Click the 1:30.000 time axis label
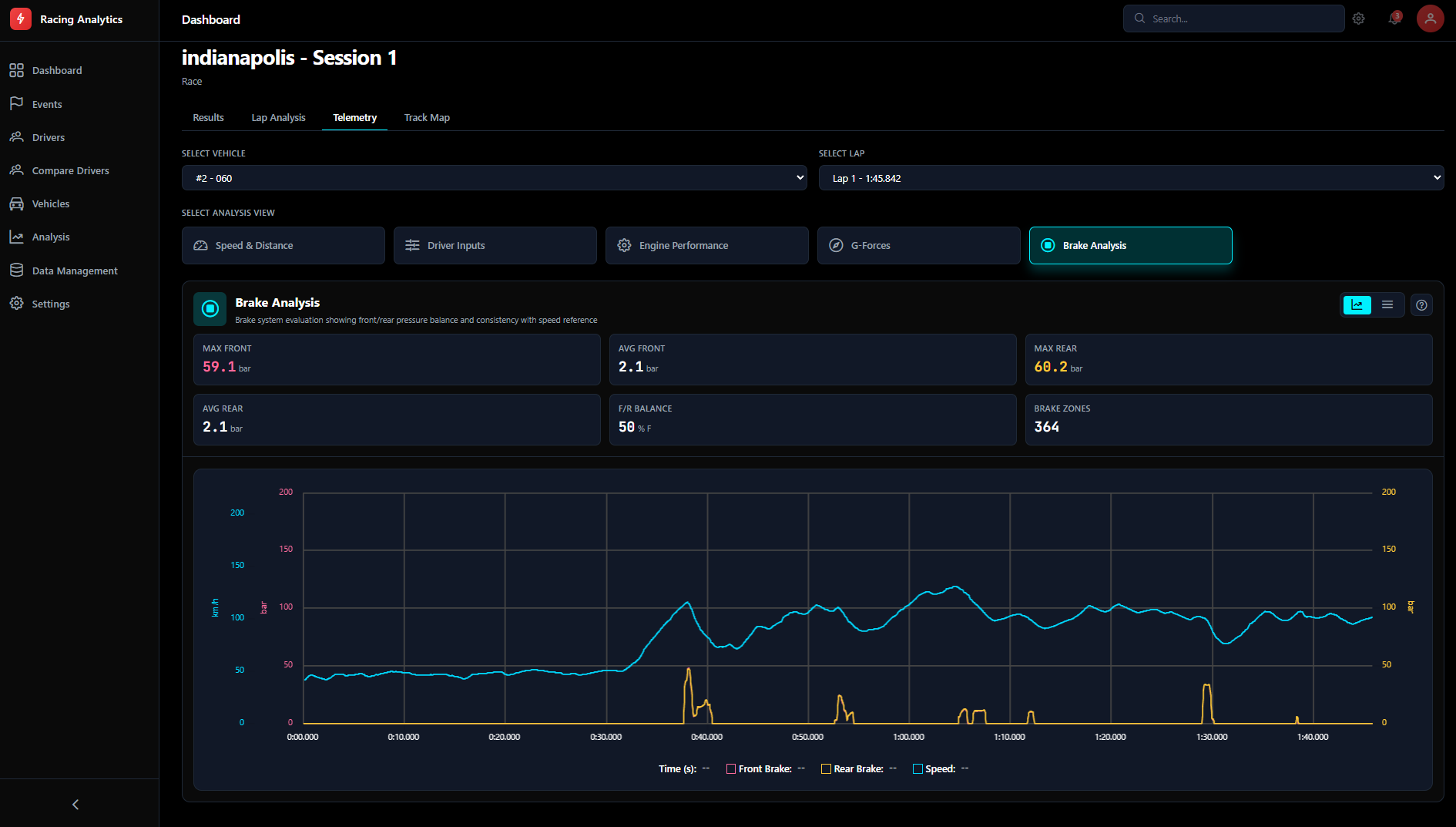1456x827 pixels. tap(1212, 737)
